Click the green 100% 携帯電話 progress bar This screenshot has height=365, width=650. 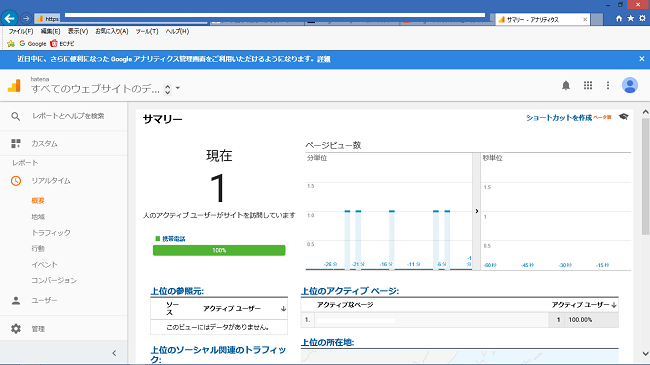(x=219, y=250)
